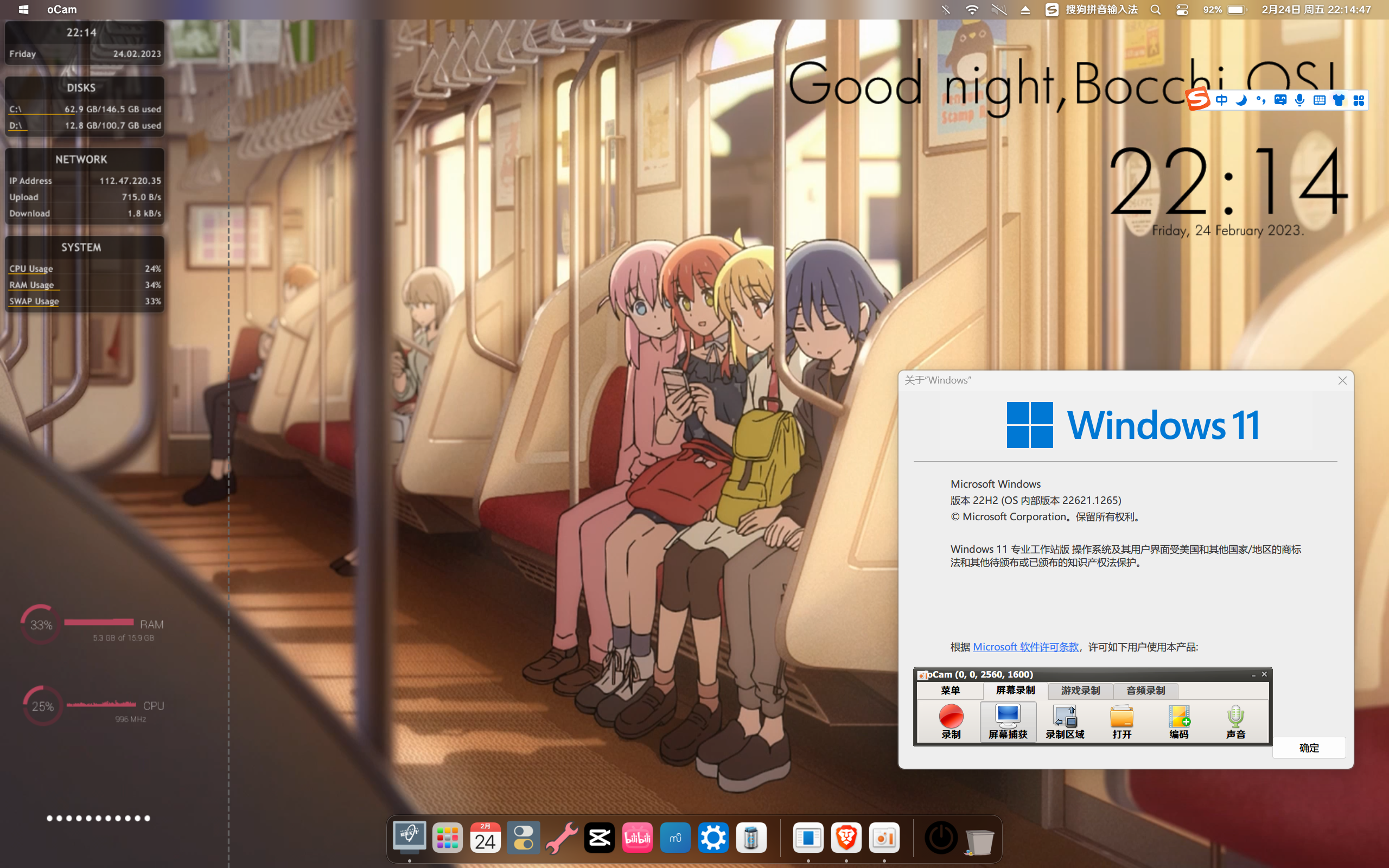This screenshot has height=868, width=1389.
Task: Open the 编码 codec options in oCam
Action: pyautogui.click(x=1179, y=722)
